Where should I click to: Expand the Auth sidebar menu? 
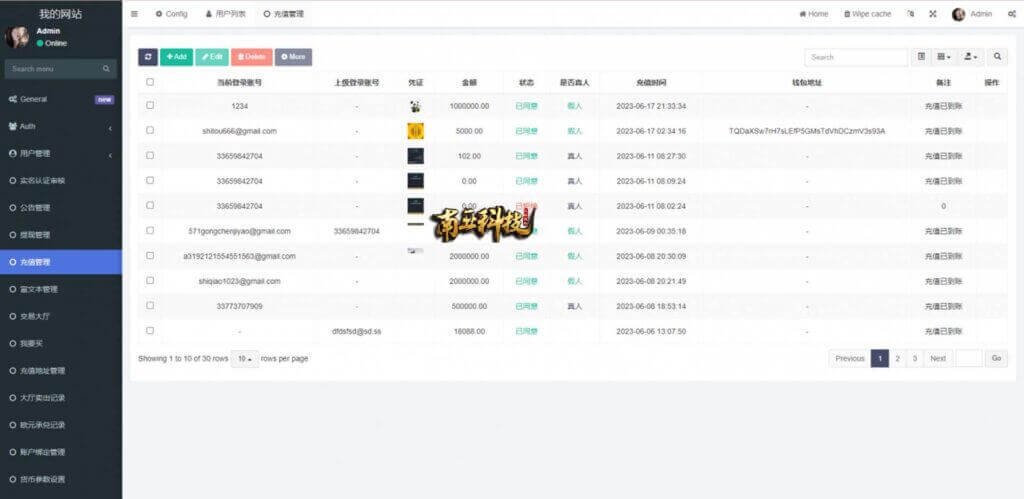pos(60,127)
